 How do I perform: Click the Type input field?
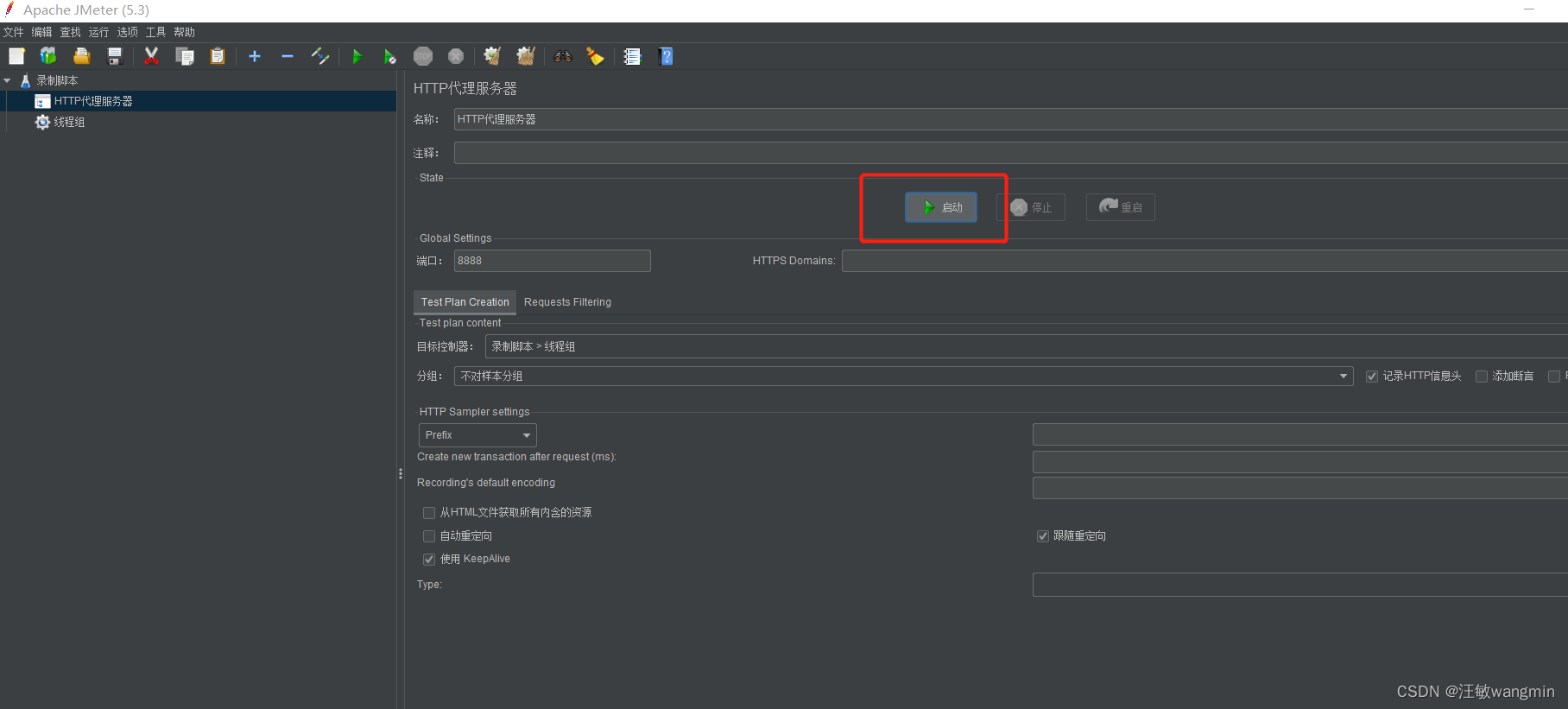[x=1300, y=585]
